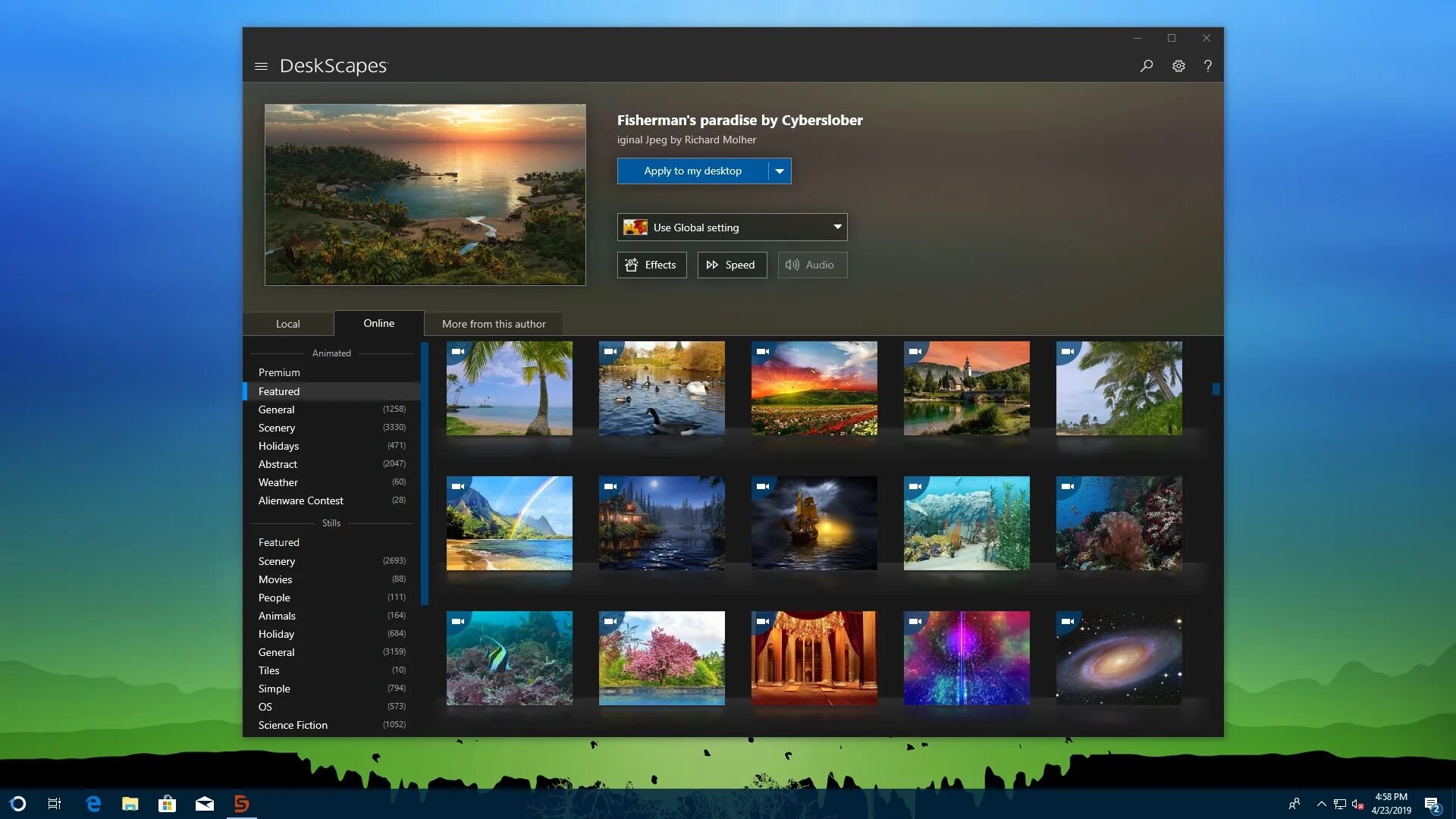Click the Help icon in DeskScapes
The width and height of the screenshot is (1456, 819).
point(1209,66)
